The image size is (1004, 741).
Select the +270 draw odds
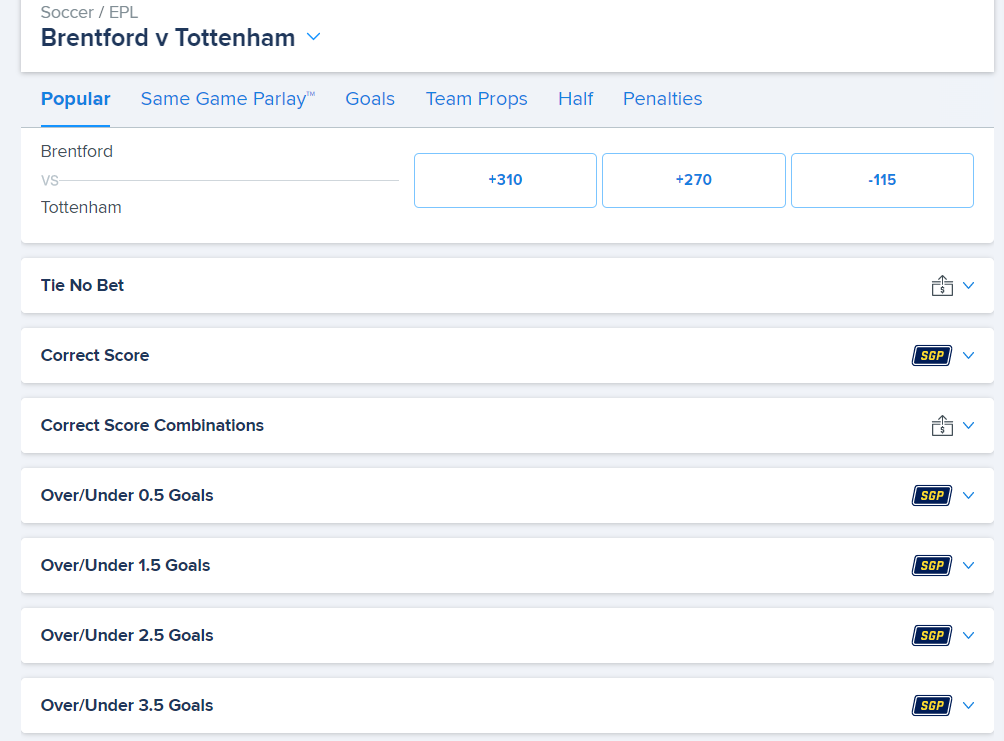[693, 180]
